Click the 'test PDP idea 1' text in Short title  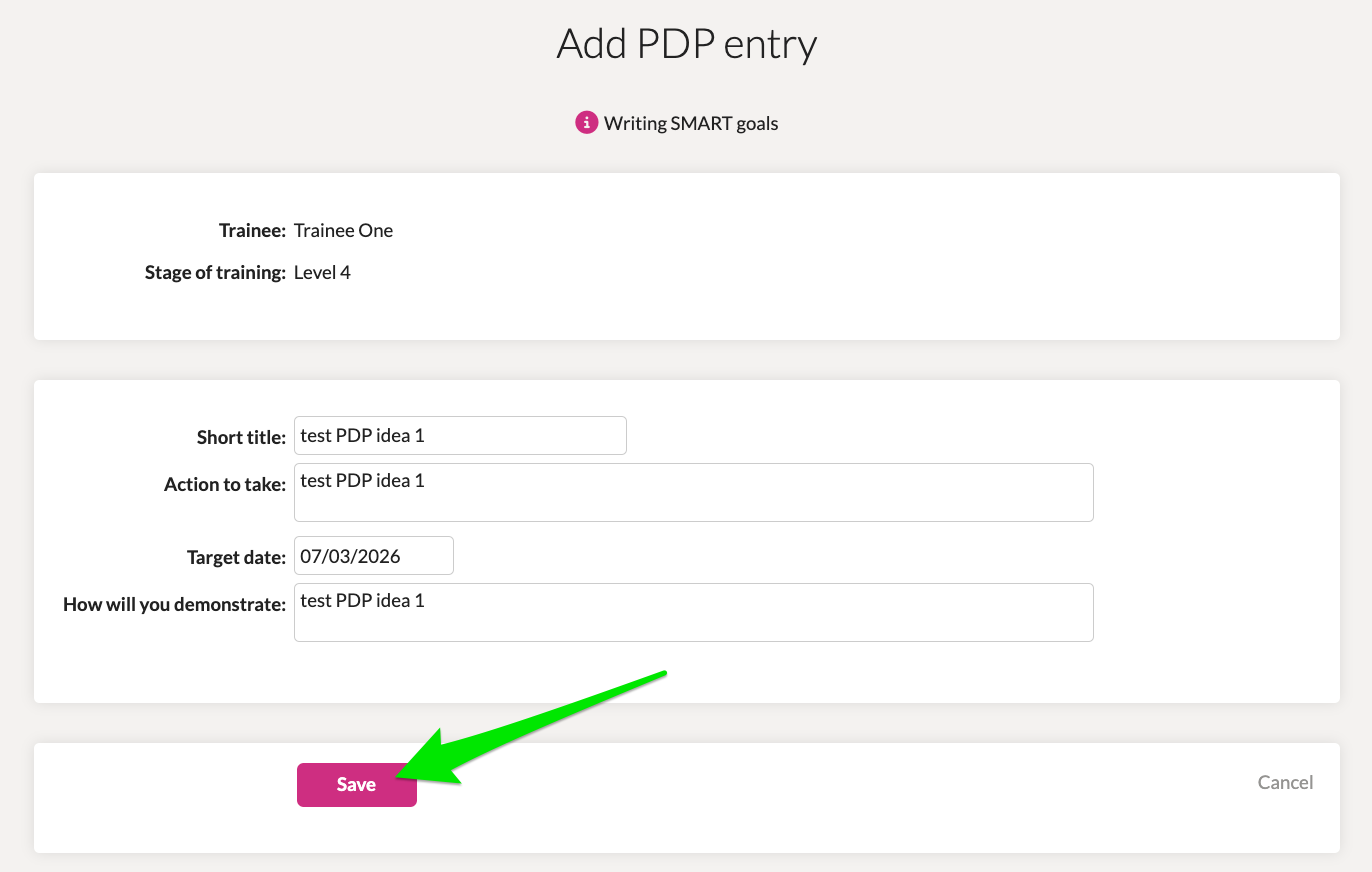pyautogui.click(x=362, y=436)
